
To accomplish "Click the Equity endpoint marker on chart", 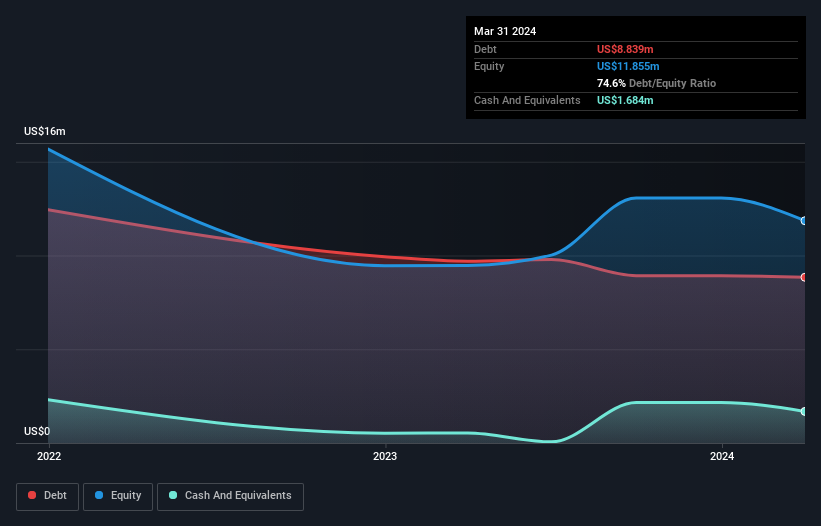I will click(x=804, y=221).
